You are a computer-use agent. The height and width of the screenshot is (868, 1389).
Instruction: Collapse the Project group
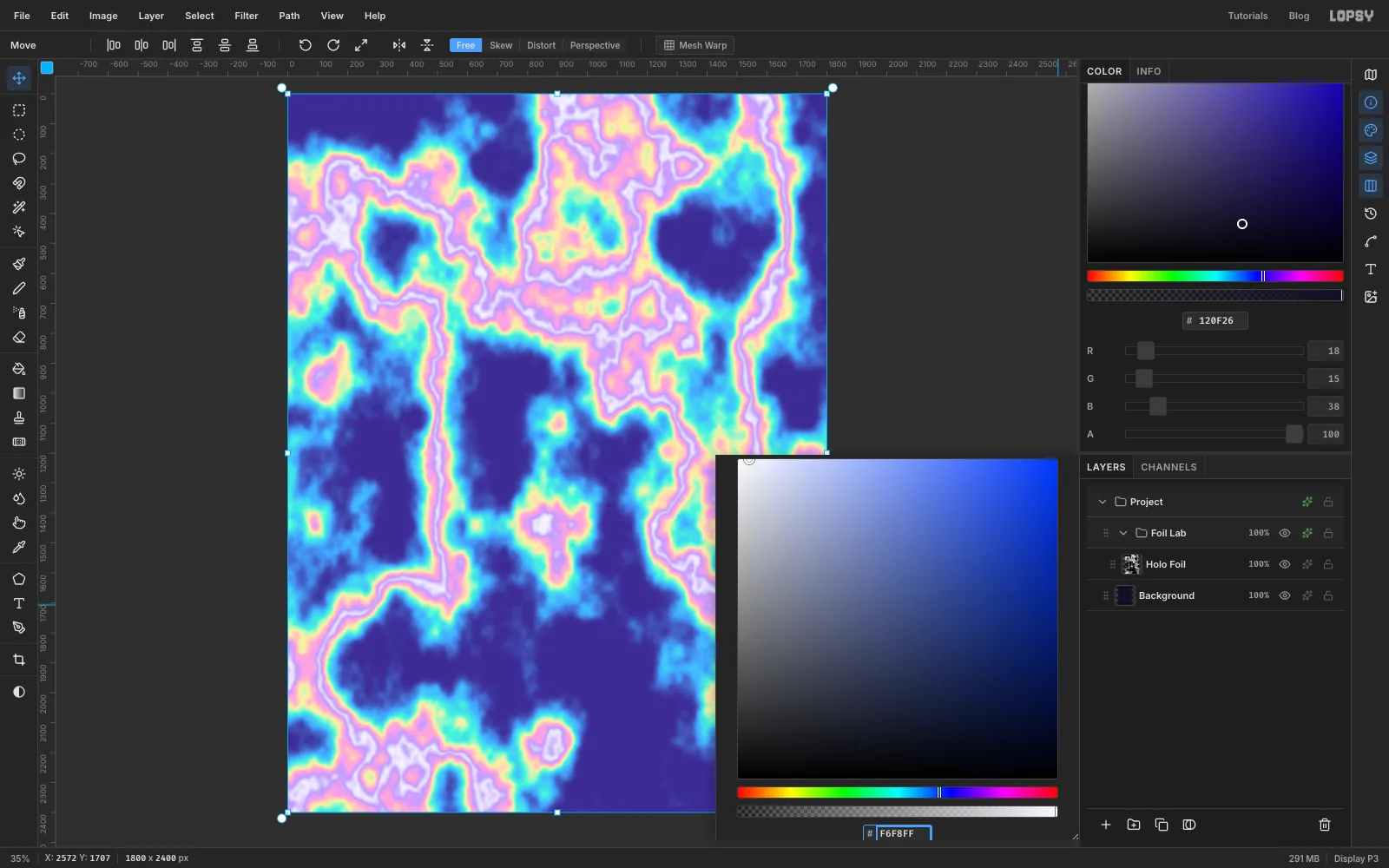point(1103,502)
